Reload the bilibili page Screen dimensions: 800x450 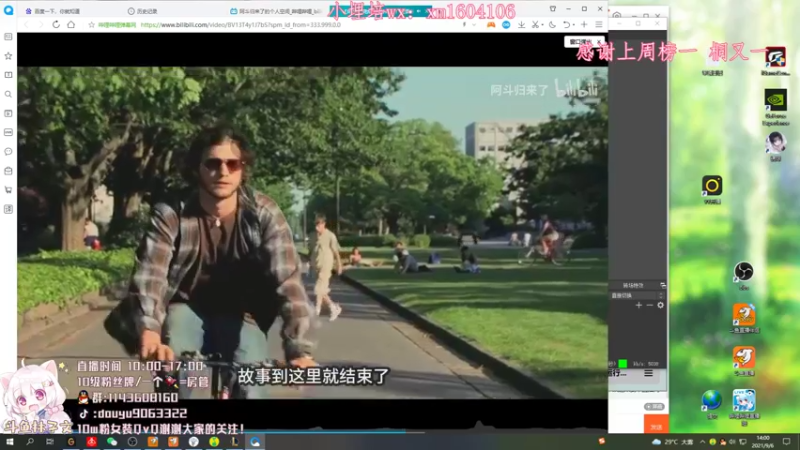tap(56, 24)
